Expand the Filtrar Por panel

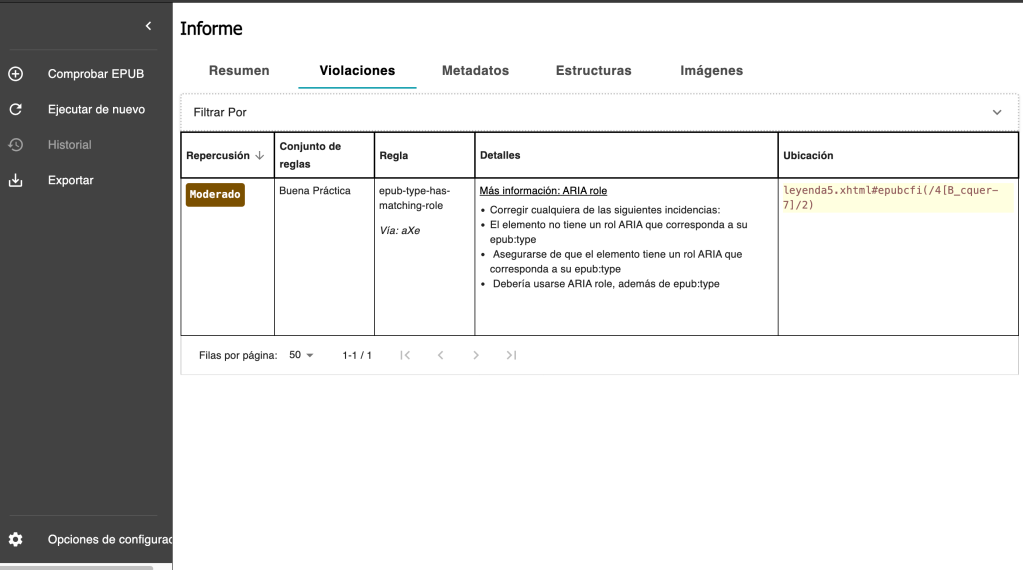(996, 113)
